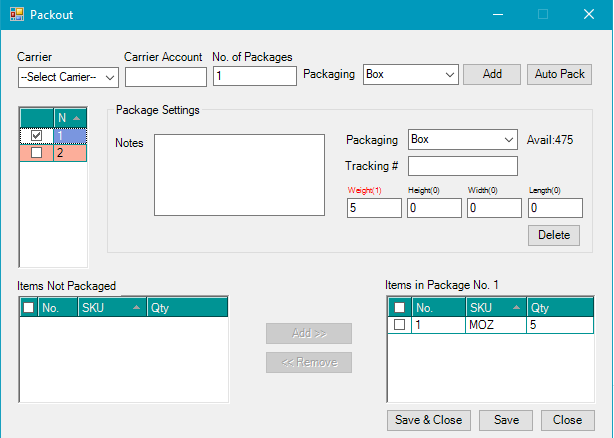The image size is (614, 438).
Task: Click the Weight input field
Action: point(374,208)
